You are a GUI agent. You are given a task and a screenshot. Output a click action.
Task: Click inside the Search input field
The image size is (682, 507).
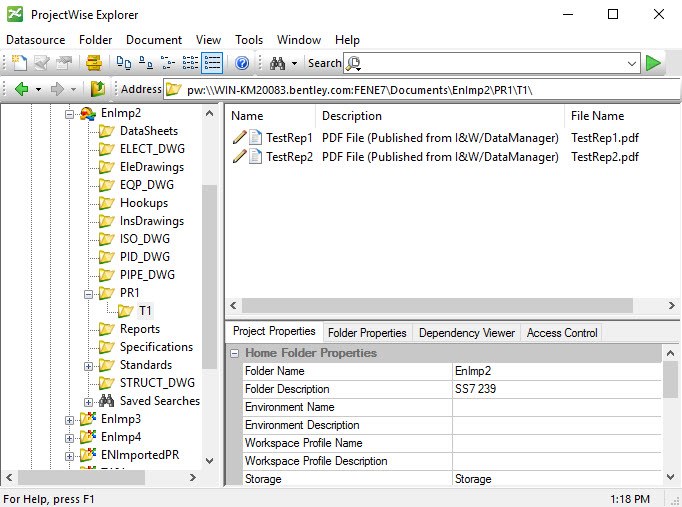(491, 63)
